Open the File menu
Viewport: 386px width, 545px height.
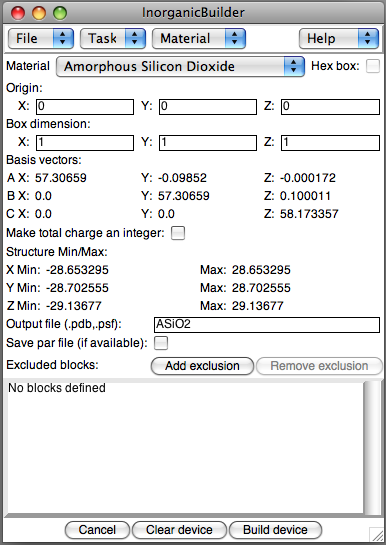41,38
